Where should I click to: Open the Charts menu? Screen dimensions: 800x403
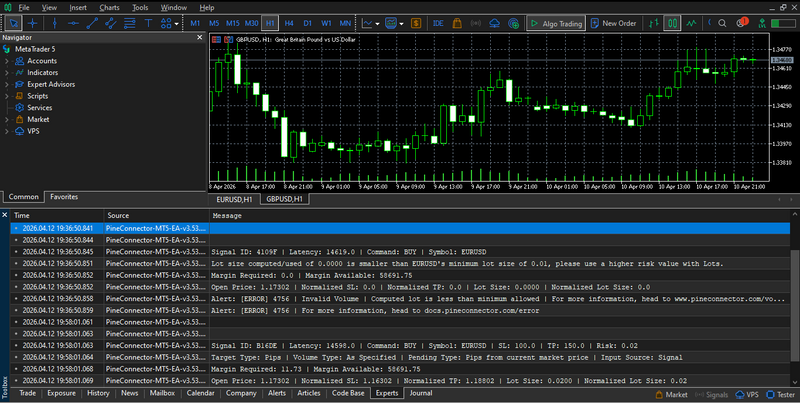109,8
